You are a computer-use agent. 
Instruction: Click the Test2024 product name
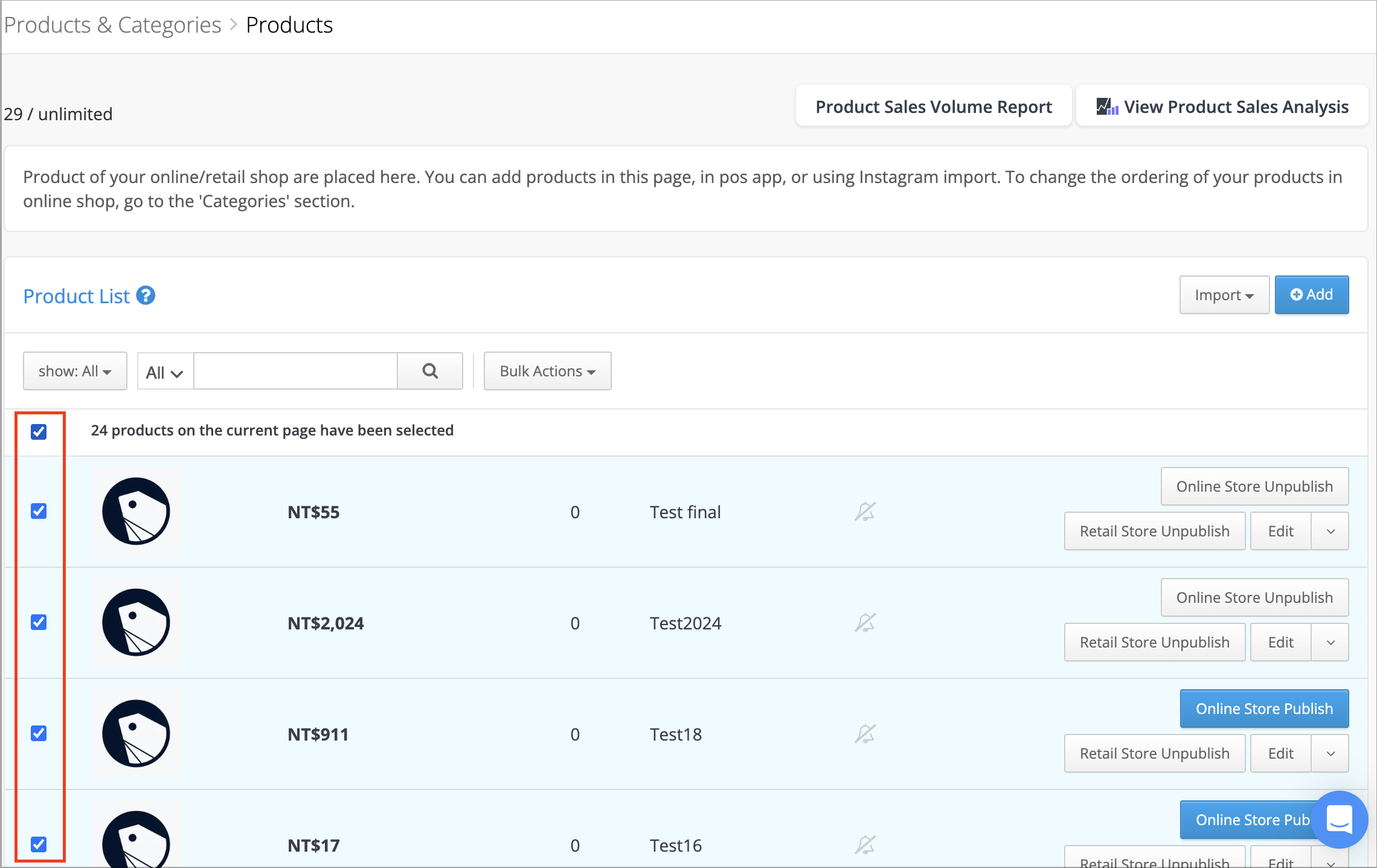pos(685,623)
